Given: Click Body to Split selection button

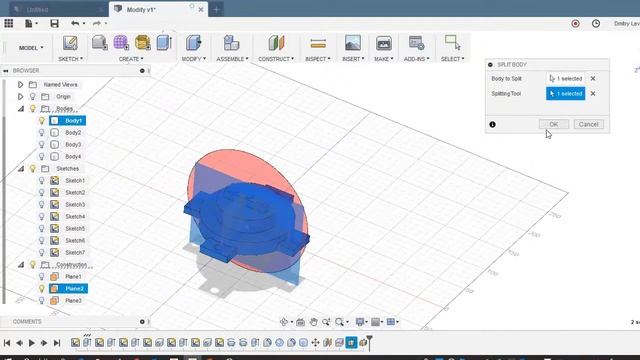Looking at the screenshot, I should (565, 78).
